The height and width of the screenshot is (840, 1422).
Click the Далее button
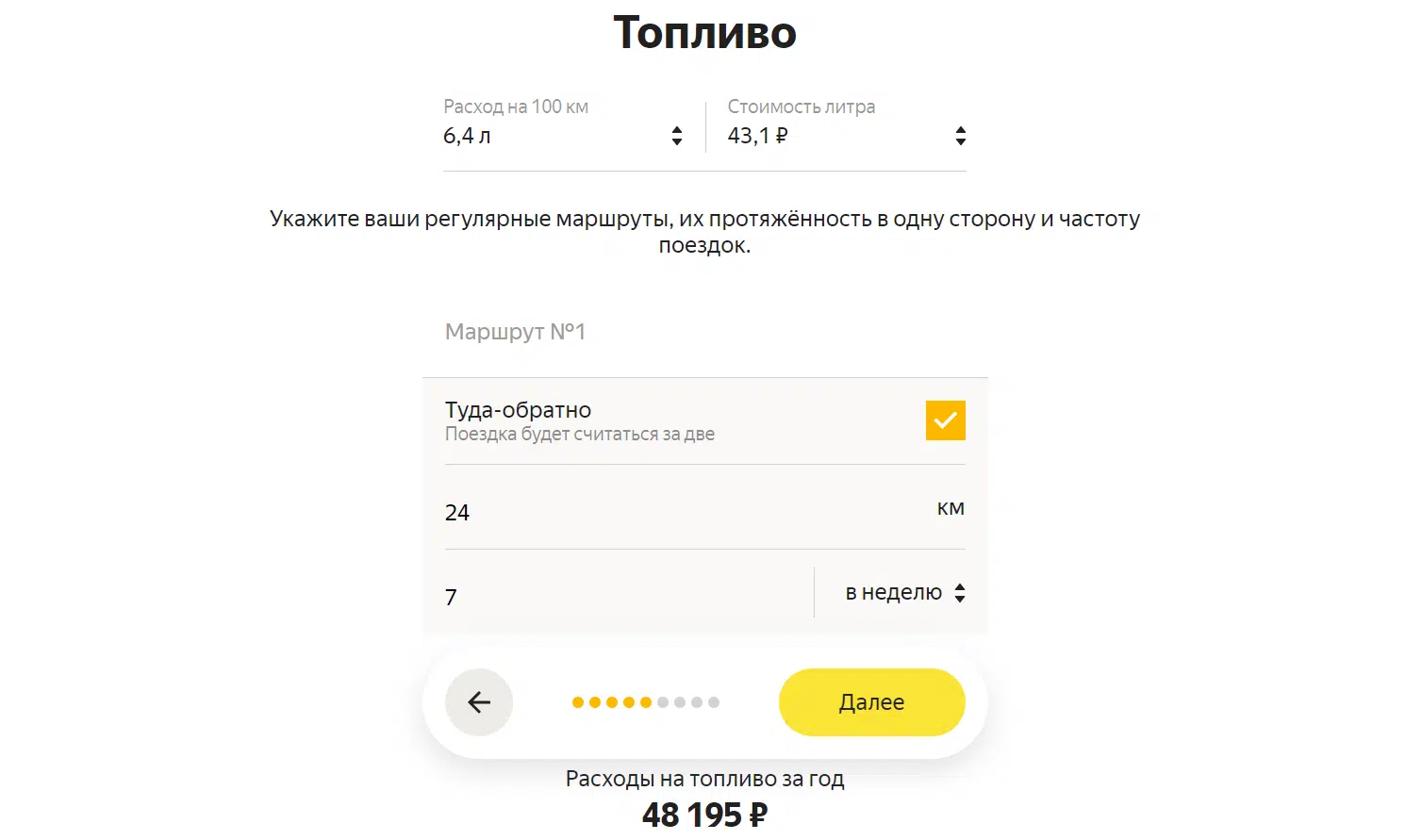(872, 702)
